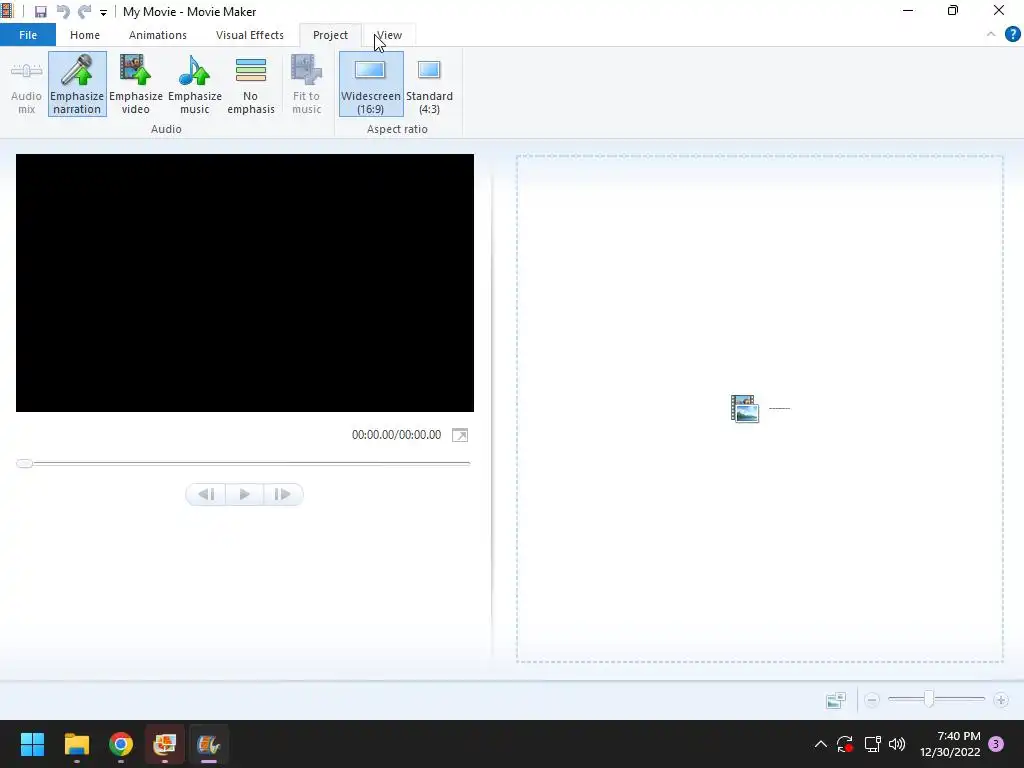Click the Play button under preview

click(244, 494)
